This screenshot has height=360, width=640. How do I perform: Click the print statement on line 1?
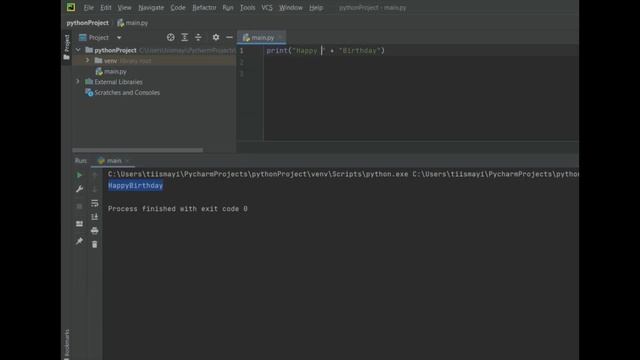click(325, 51)
